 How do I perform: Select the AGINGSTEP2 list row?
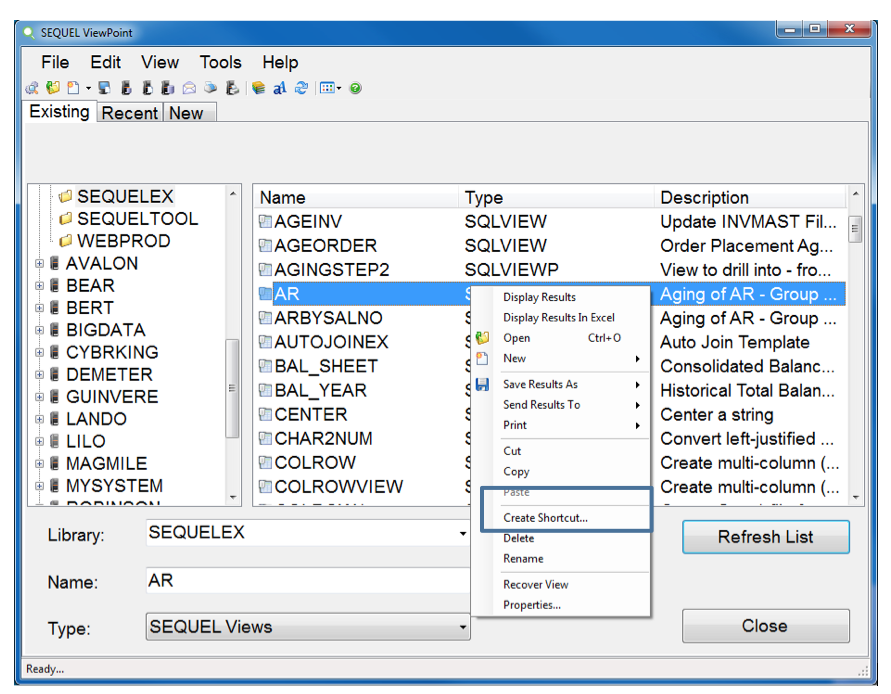(550, 270)
